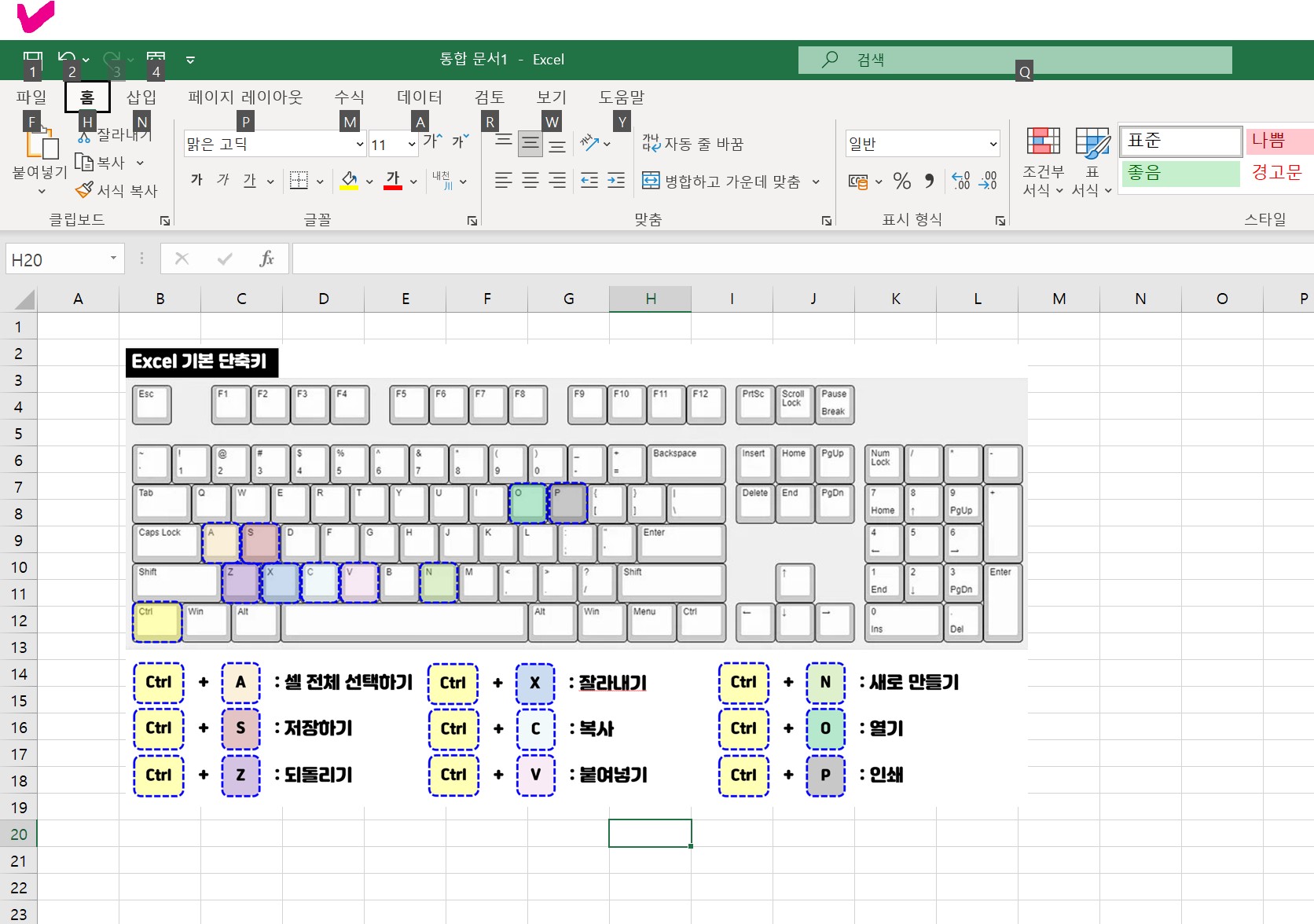Expand the font color dropdown arrow

click(x=413, y=181)
